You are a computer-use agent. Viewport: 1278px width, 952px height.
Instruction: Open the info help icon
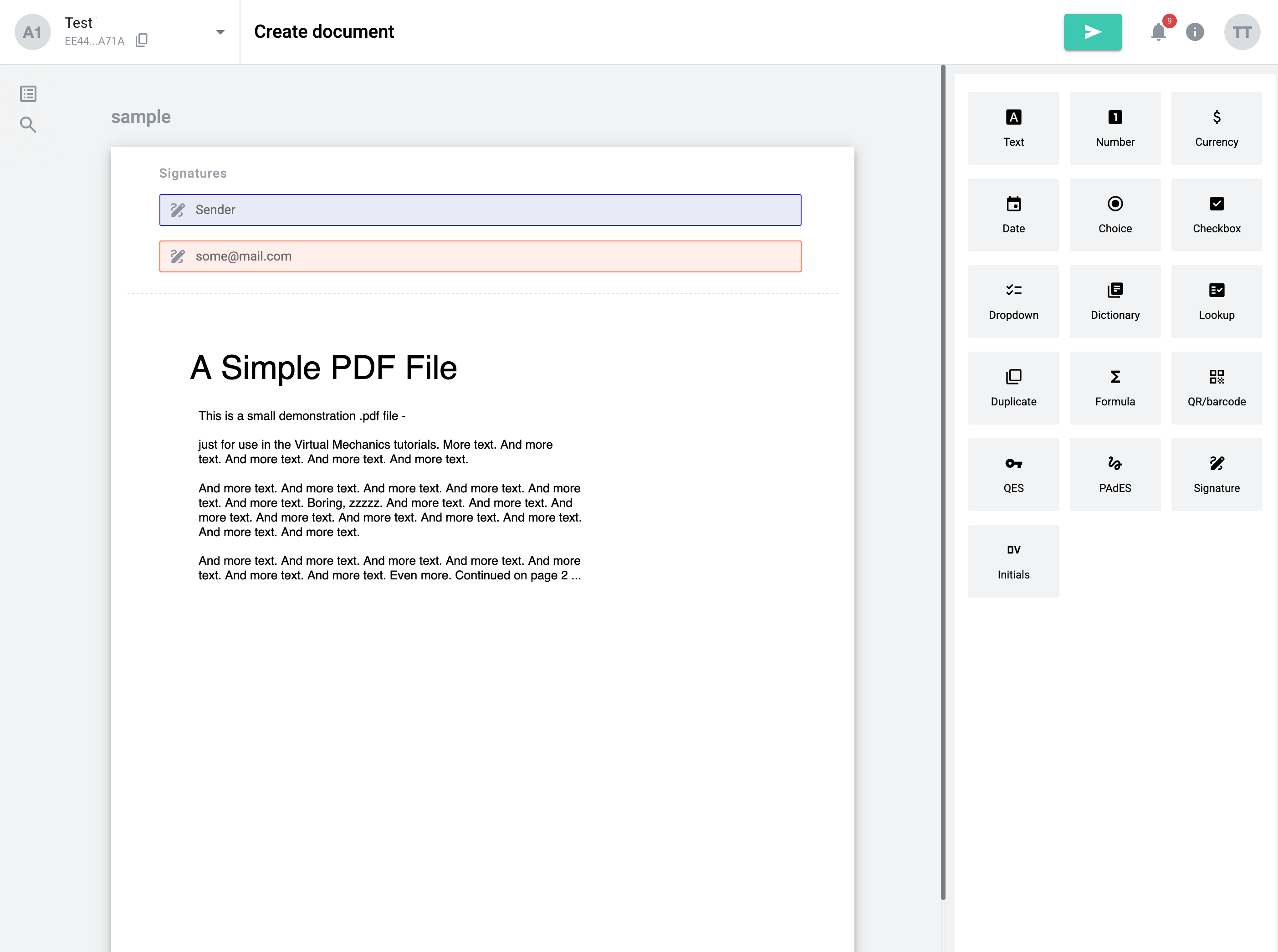[1195, 32]
